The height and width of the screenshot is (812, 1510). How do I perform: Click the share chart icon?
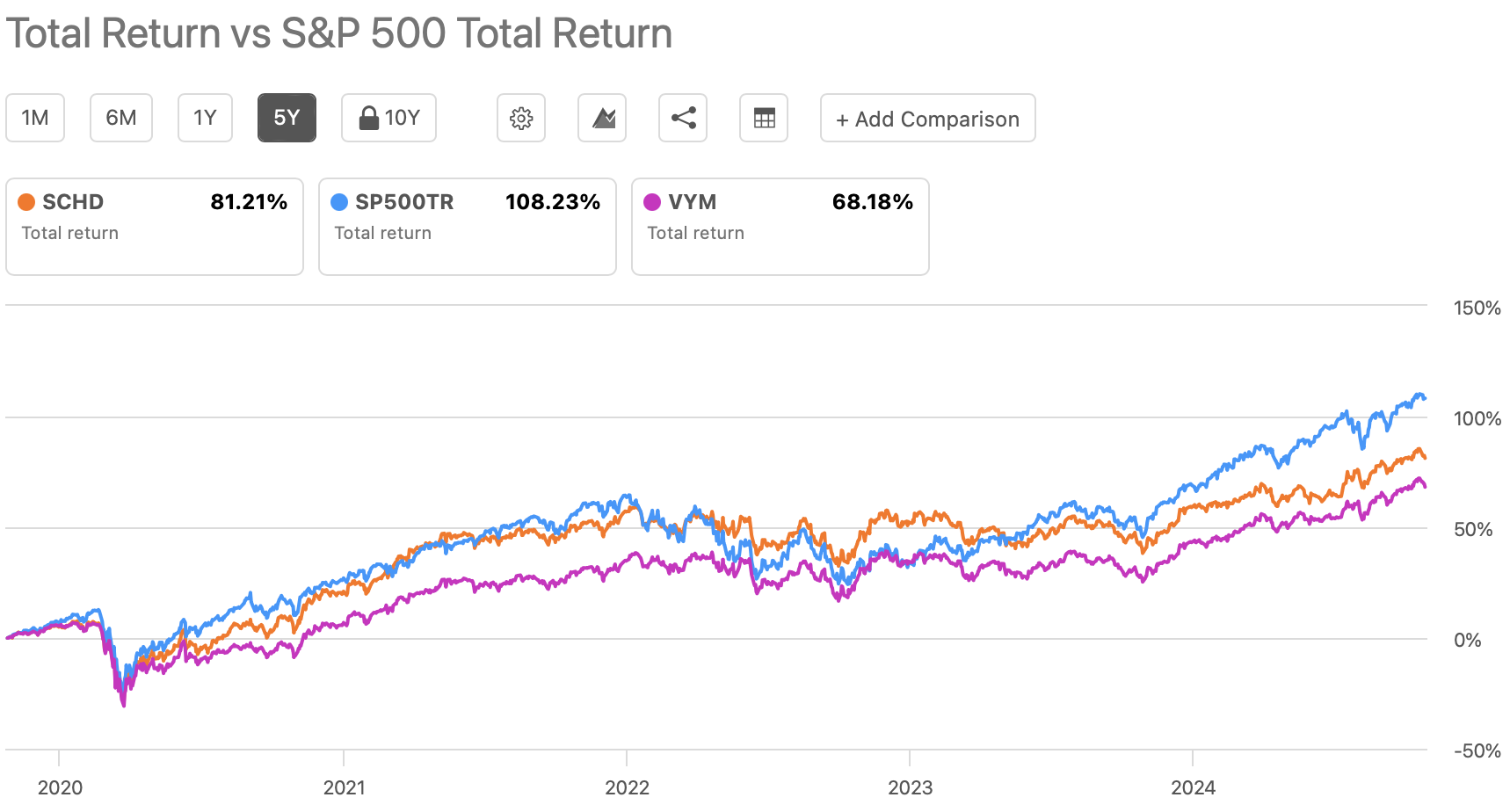683,118
